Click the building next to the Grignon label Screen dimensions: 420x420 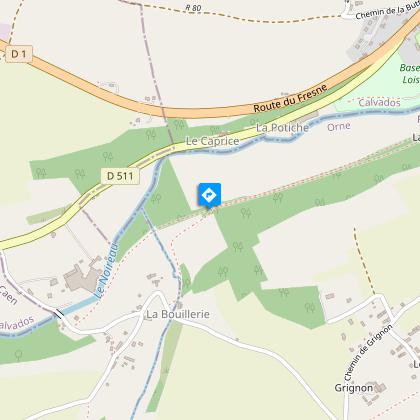[380, 388]
